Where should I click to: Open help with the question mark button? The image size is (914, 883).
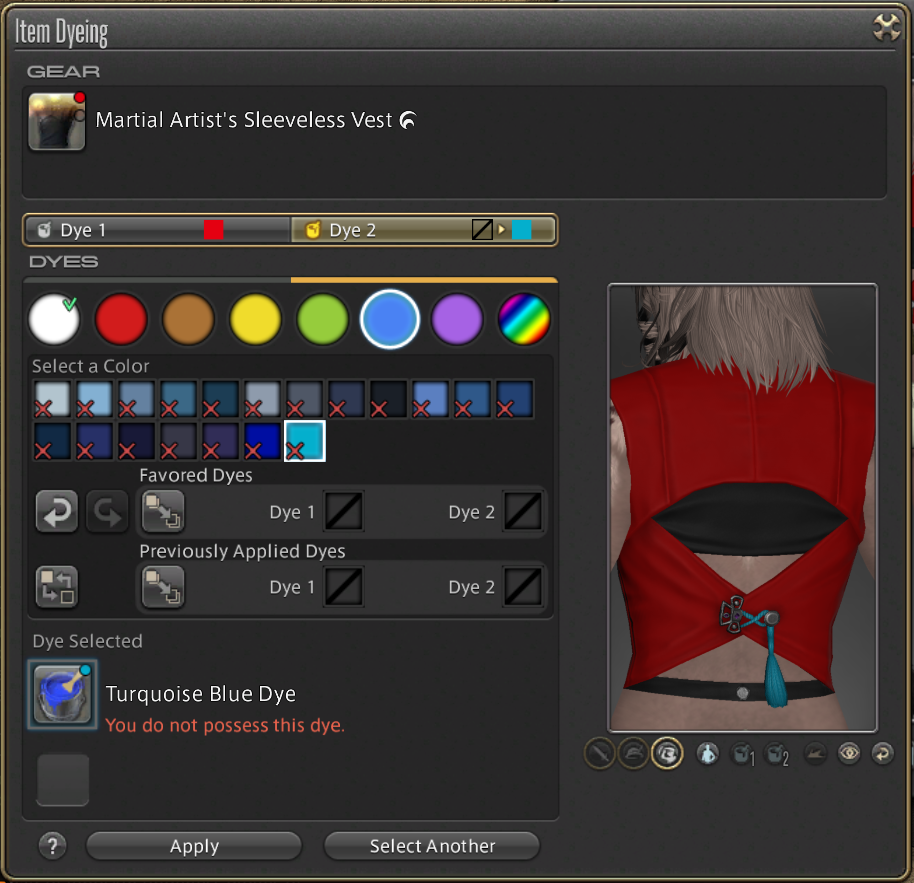pos(52,846)
